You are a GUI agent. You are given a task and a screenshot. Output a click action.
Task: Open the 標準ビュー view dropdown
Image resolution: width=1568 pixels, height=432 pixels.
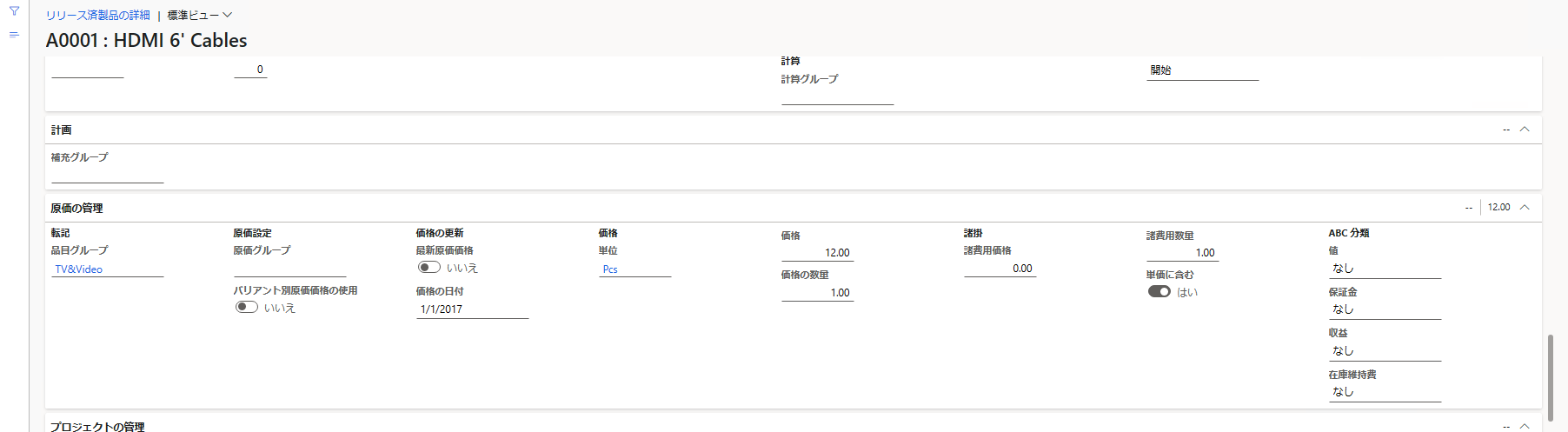200,15
